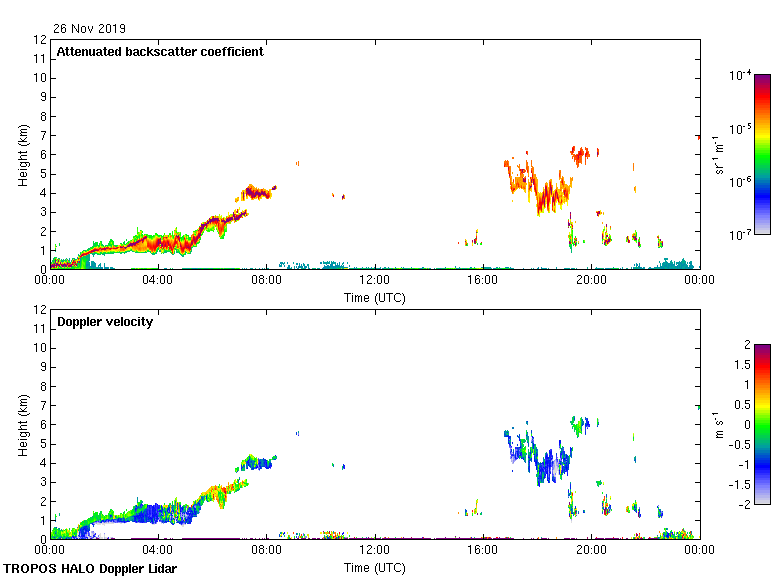
Task: Click Time (UTC) label under the Doppler plot
Action: coord(374,568)
